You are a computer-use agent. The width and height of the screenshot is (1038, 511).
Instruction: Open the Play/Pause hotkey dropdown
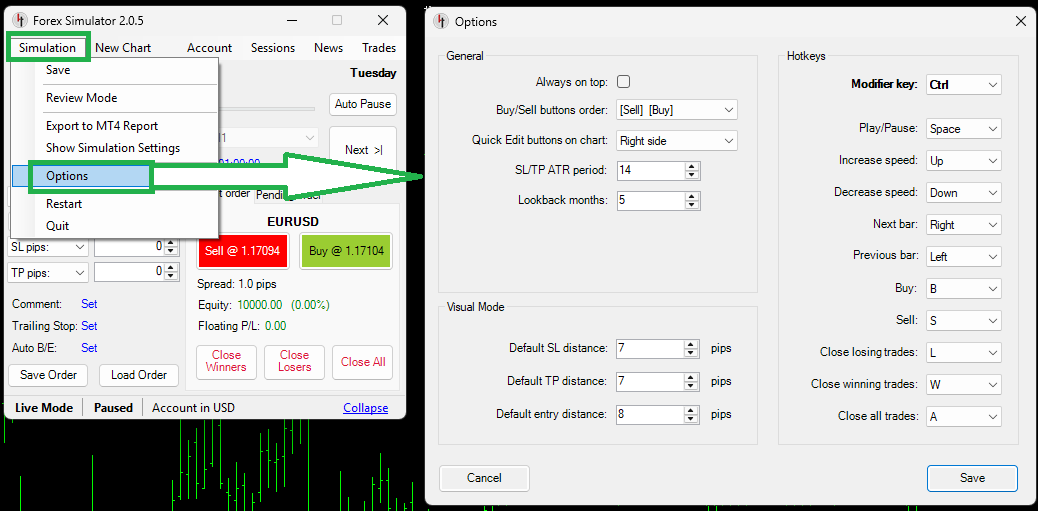tap(963, 129)
